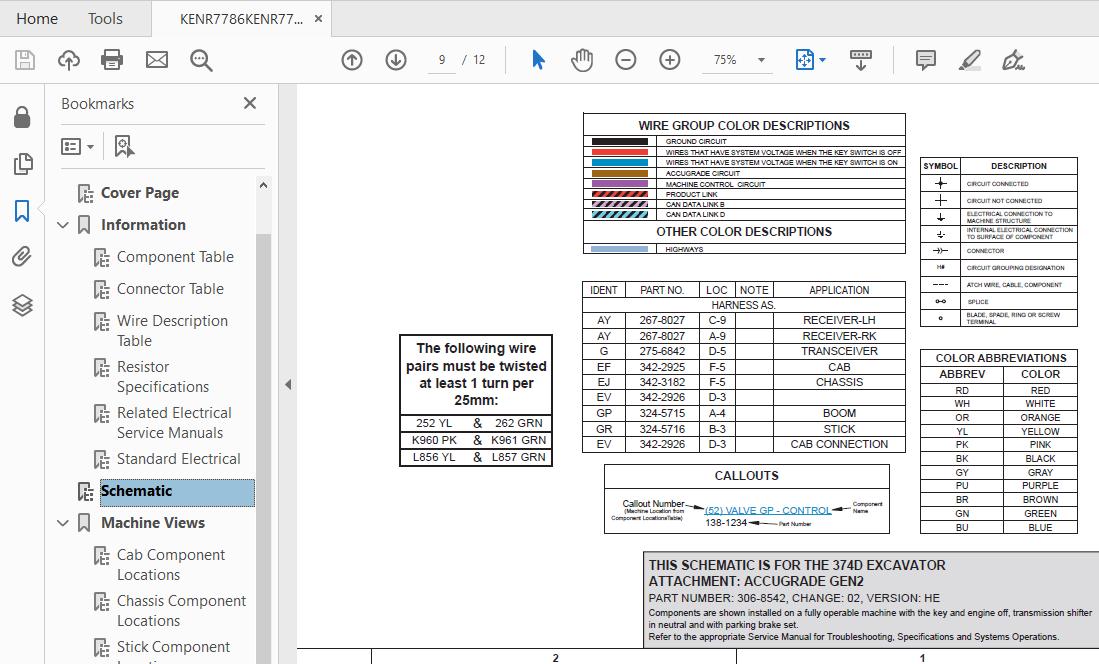Click the upload to cloud icon
The image size is (1099, 664).
(x=69, y=60)
